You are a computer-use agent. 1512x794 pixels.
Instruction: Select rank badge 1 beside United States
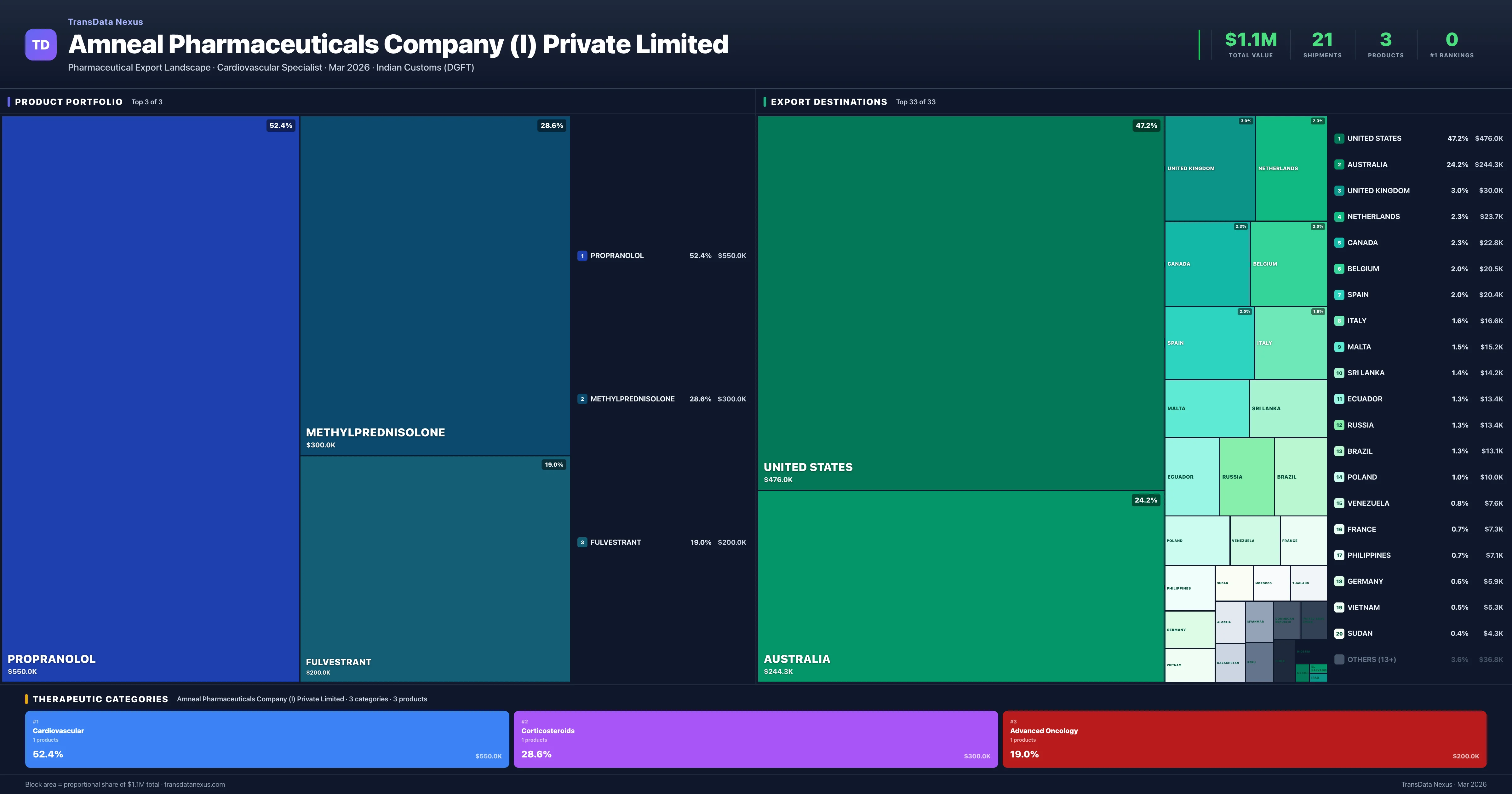click(1339, 139)
